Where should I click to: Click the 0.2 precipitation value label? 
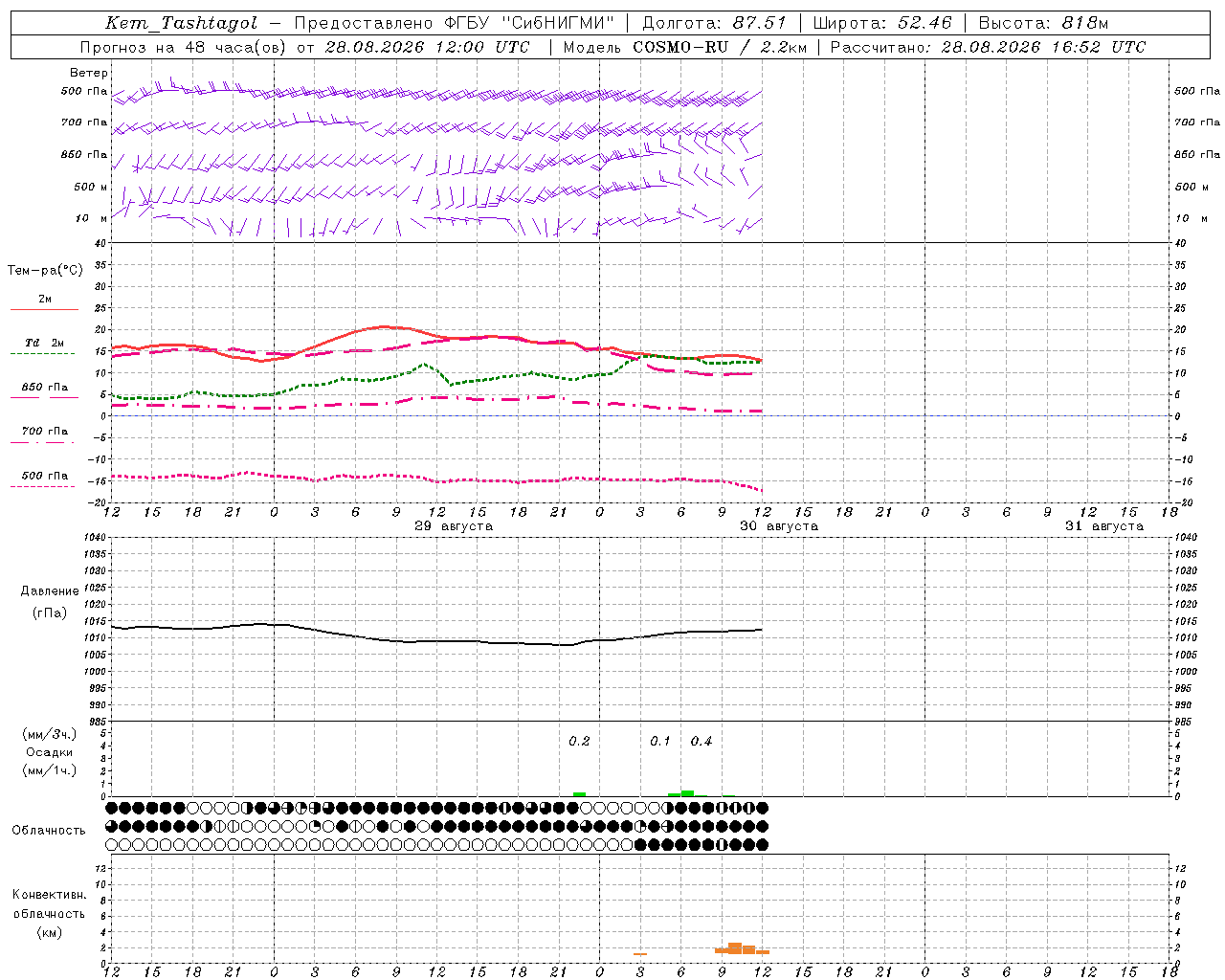[x=579, y=741]
